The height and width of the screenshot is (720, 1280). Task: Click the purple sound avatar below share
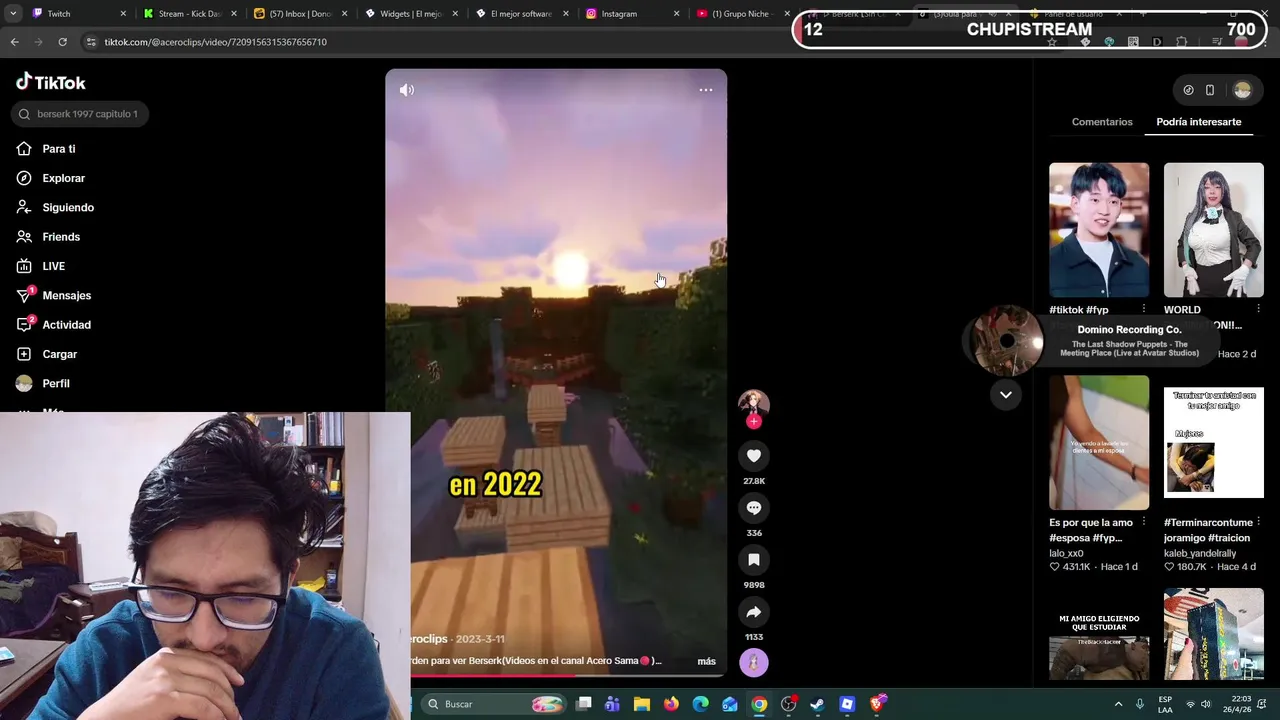point(754,662)
